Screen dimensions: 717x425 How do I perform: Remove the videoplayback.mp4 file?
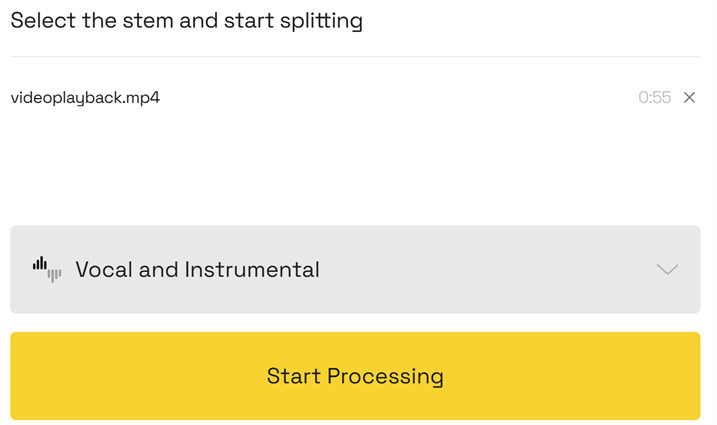tap(689, 98)
